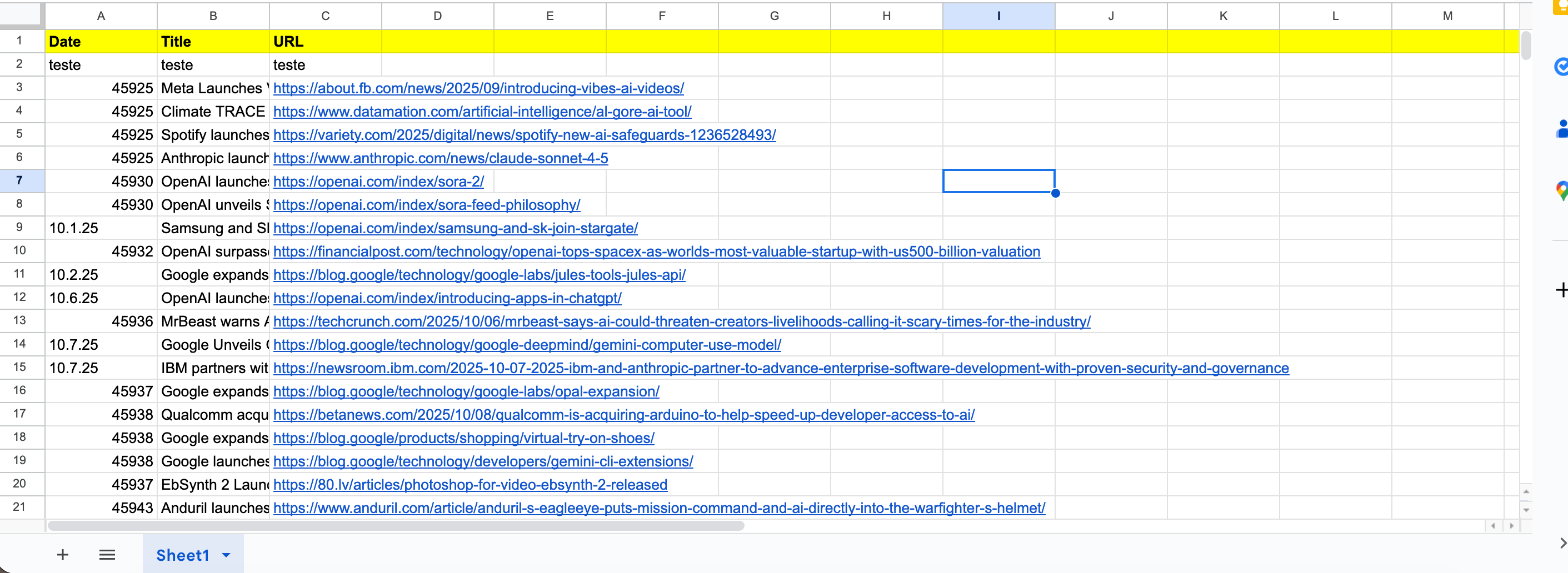Open the samsung-and-sk-join-stargate link
The image size is (1568, 573).
455,228
